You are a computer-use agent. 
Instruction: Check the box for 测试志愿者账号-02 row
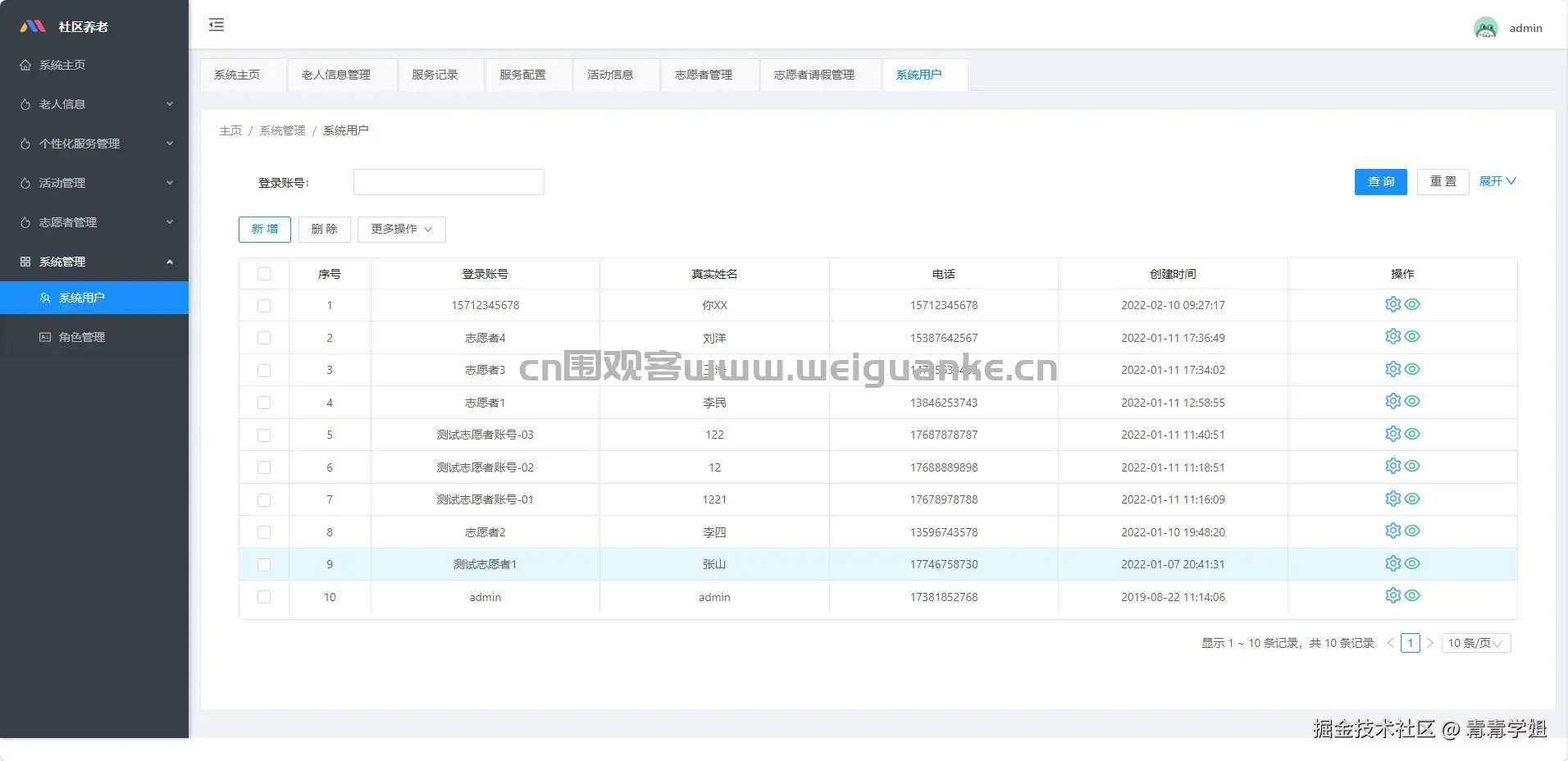264,467
